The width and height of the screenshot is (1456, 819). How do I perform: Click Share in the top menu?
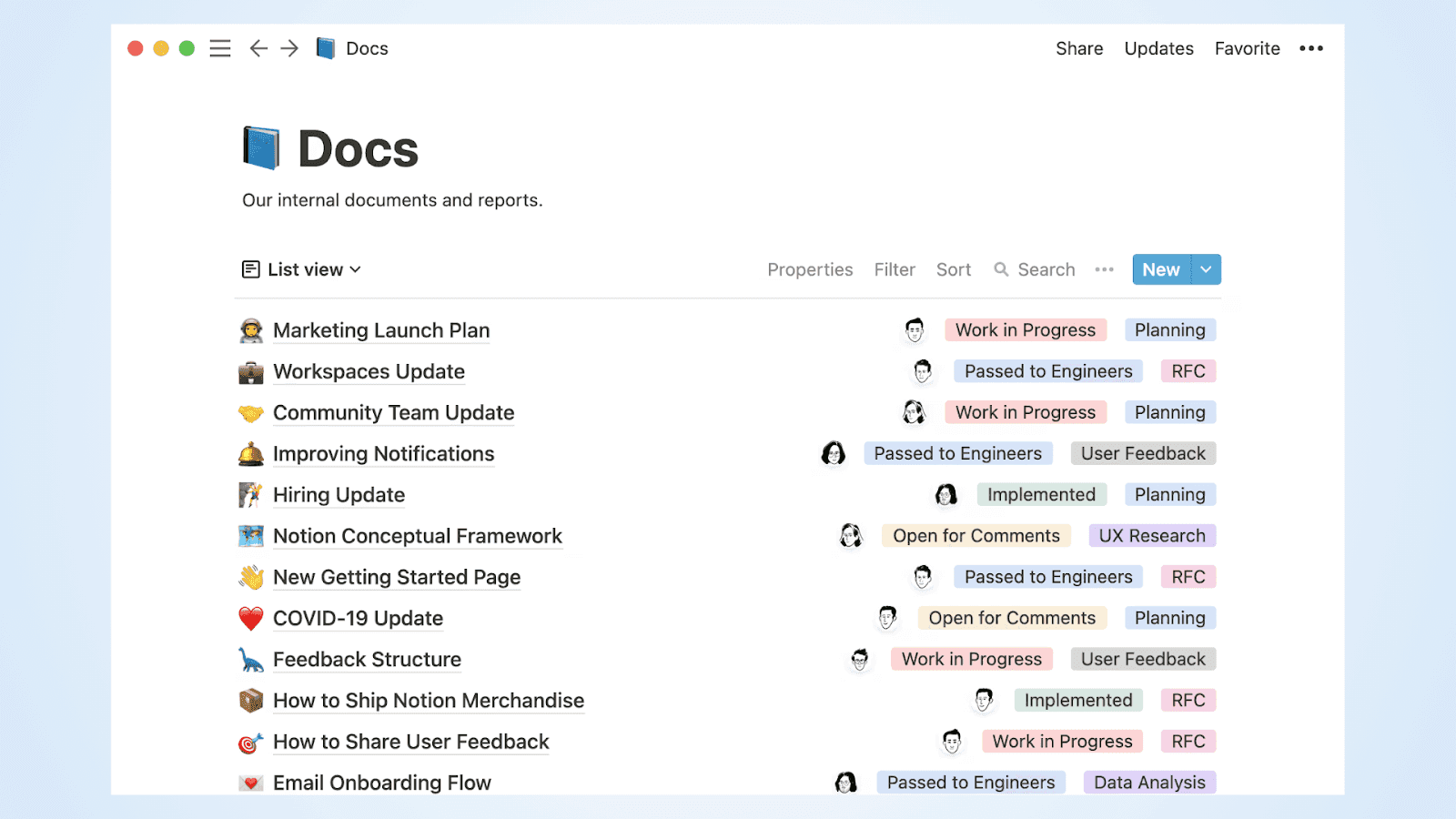1079,48
